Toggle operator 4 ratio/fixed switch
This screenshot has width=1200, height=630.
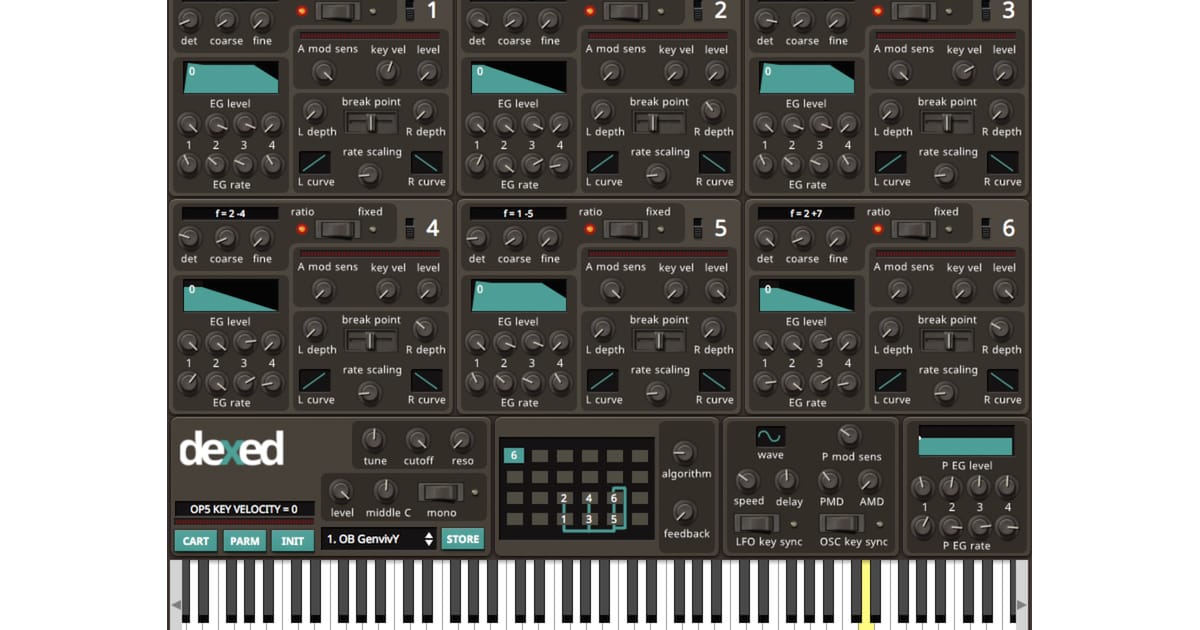(337, 229)
